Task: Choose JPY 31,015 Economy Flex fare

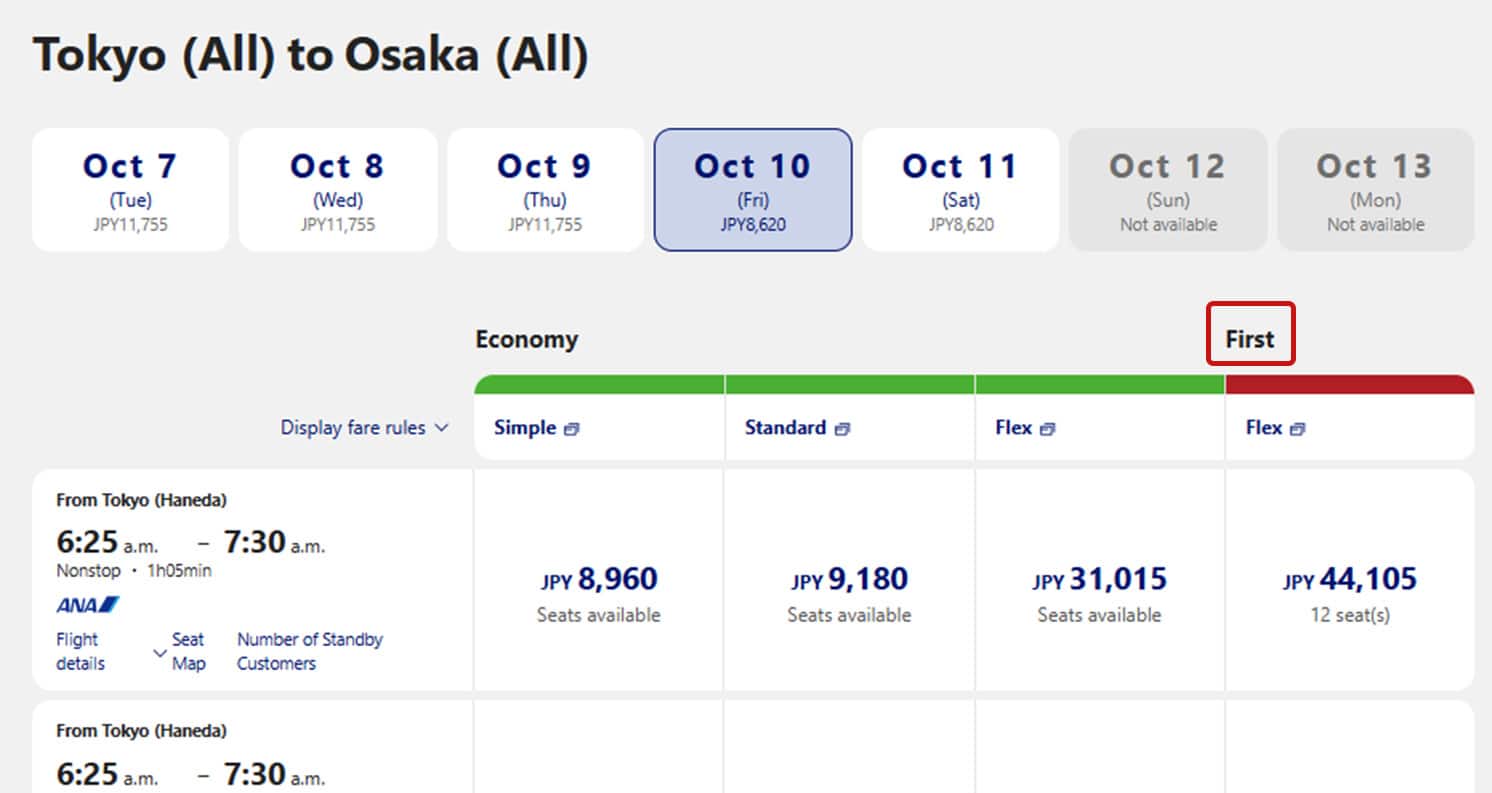Action: tap(1099, 580)
